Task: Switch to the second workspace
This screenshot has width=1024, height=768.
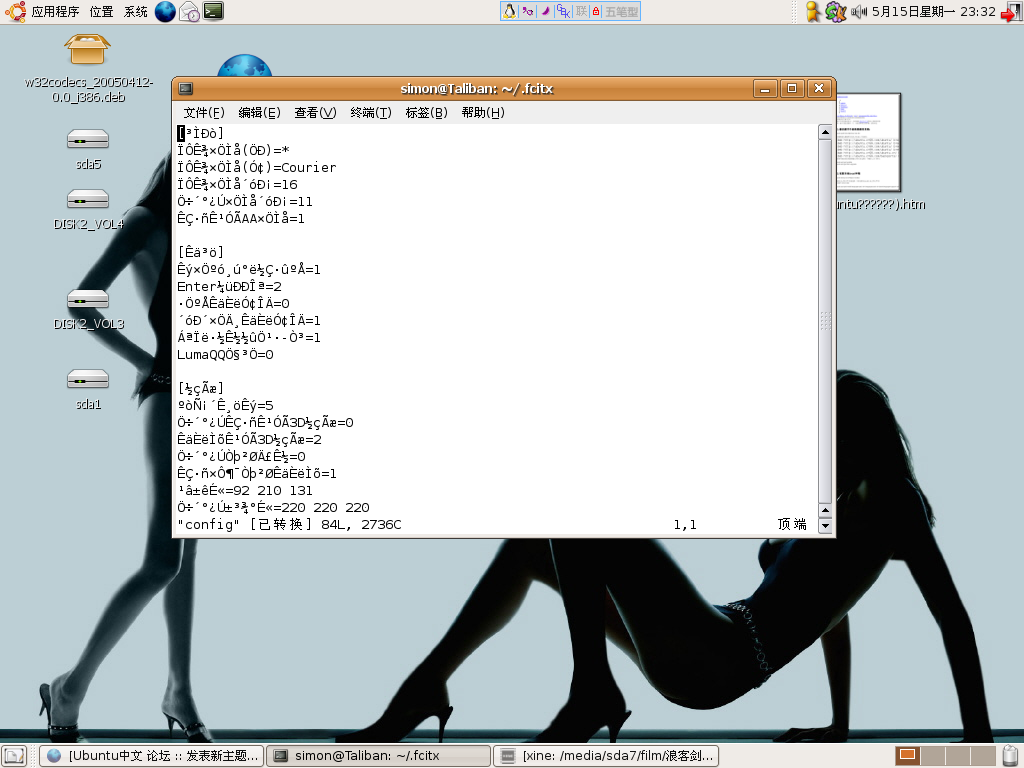Action: point(932,756)
